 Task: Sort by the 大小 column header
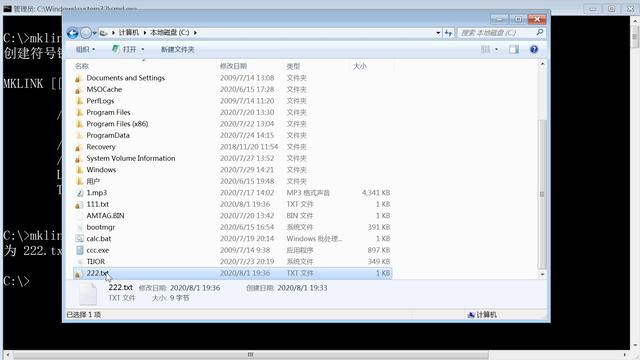(360, 66)
